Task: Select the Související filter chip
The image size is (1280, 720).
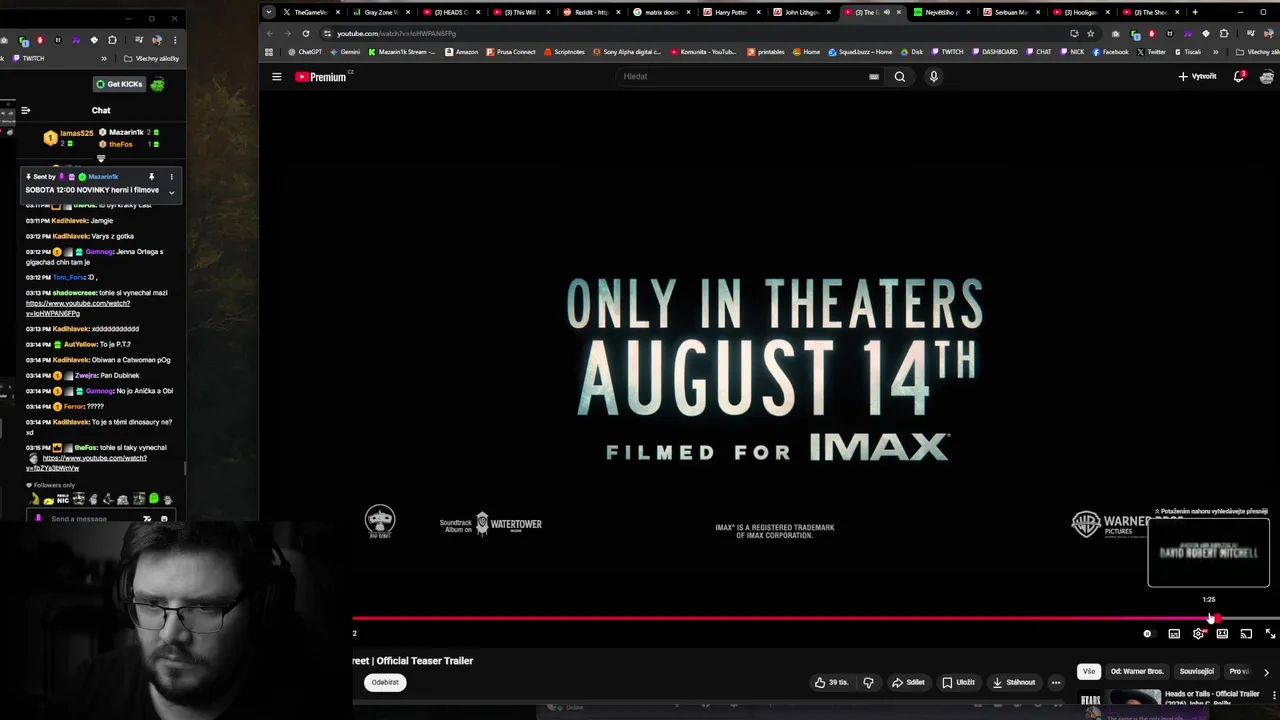Action: 1197,671
